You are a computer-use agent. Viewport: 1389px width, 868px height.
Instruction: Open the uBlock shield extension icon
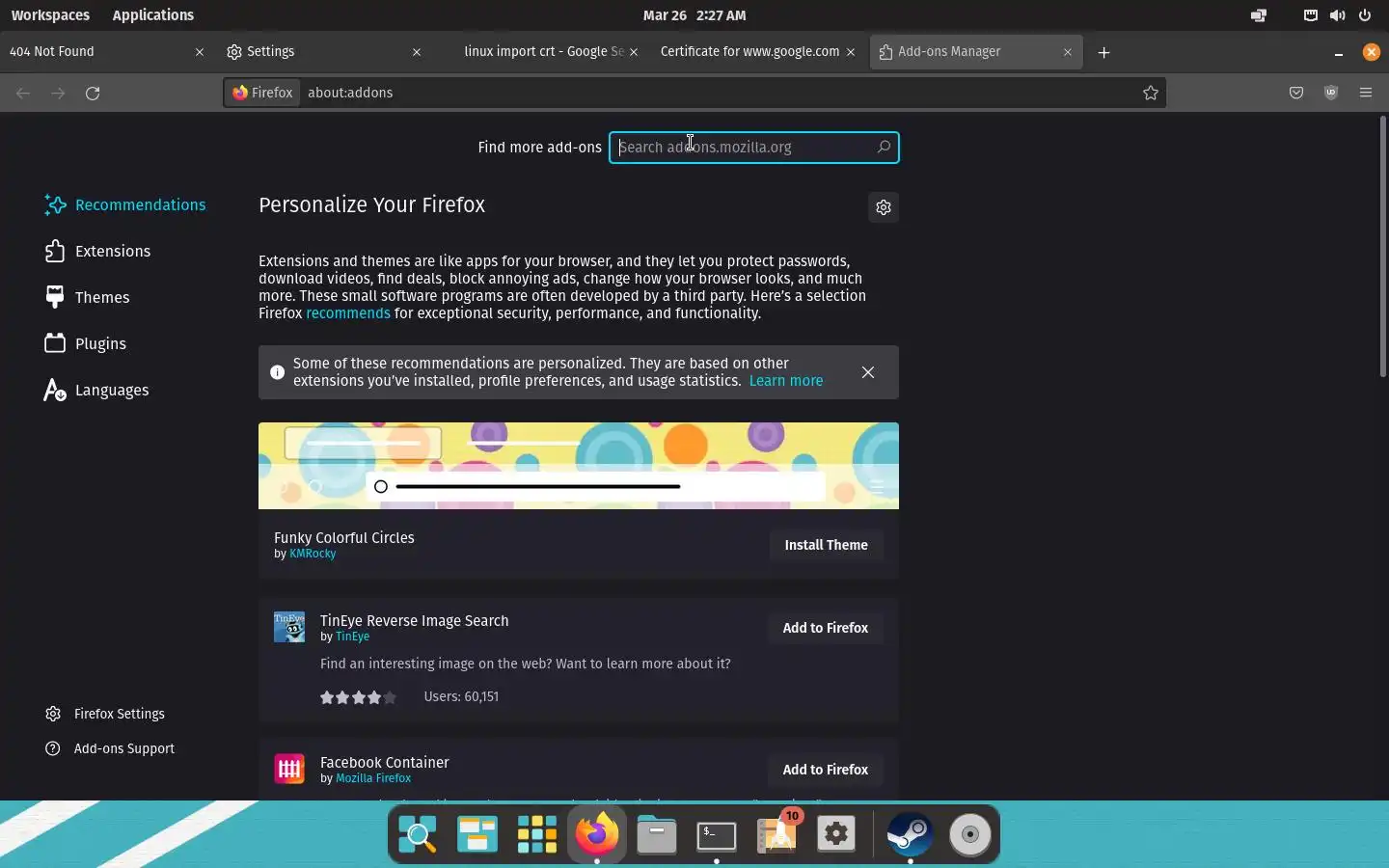tap(1331, 93)
